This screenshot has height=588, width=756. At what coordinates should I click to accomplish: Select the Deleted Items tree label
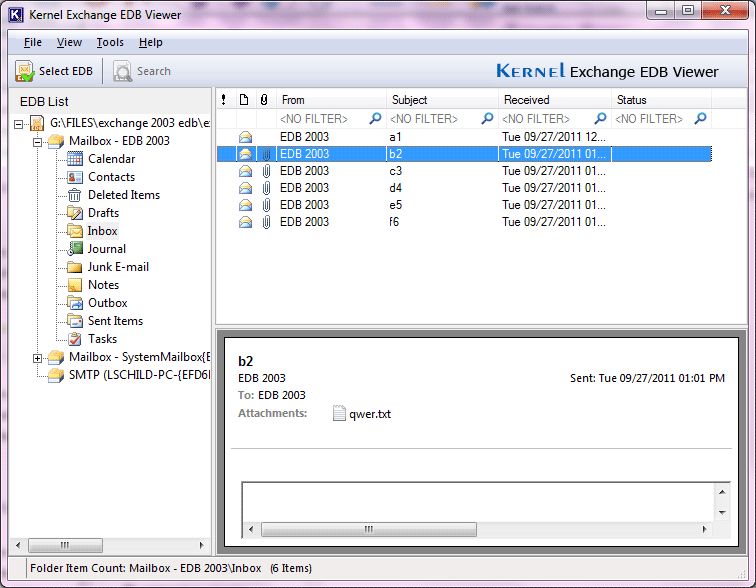(123, 195)
